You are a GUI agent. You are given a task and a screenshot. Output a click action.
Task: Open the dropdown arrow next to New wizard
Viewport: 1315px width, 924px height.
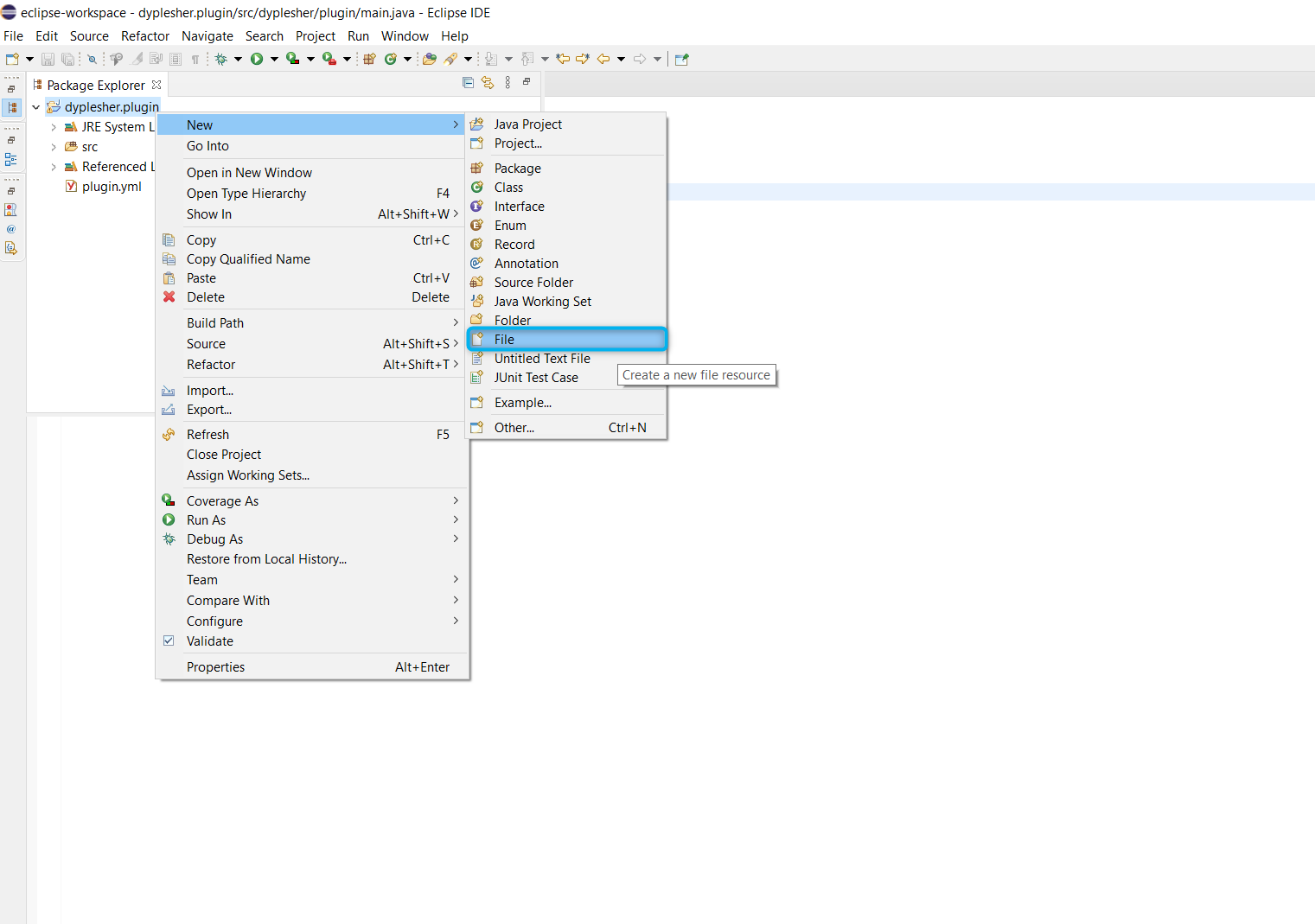click(x=29, y=59)
